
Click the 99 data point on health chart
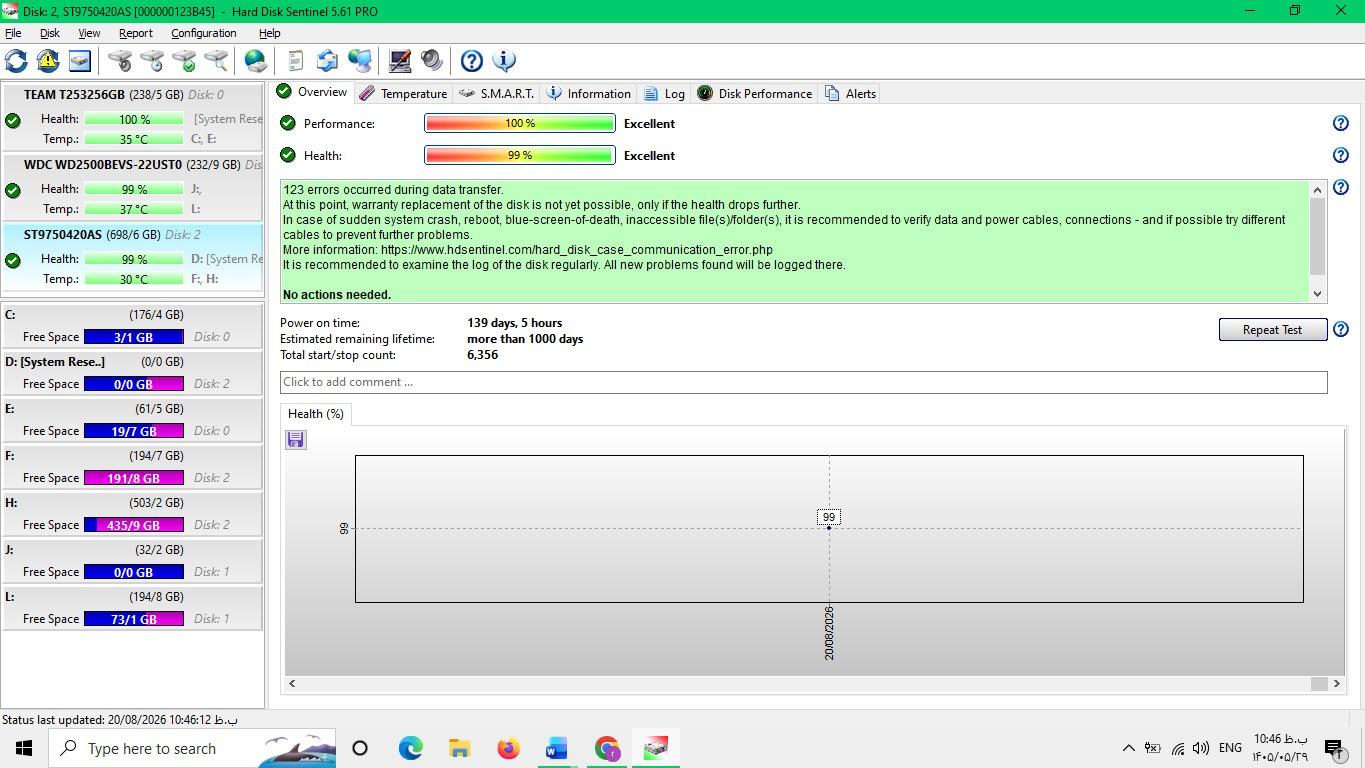click(x=829, y=527)
